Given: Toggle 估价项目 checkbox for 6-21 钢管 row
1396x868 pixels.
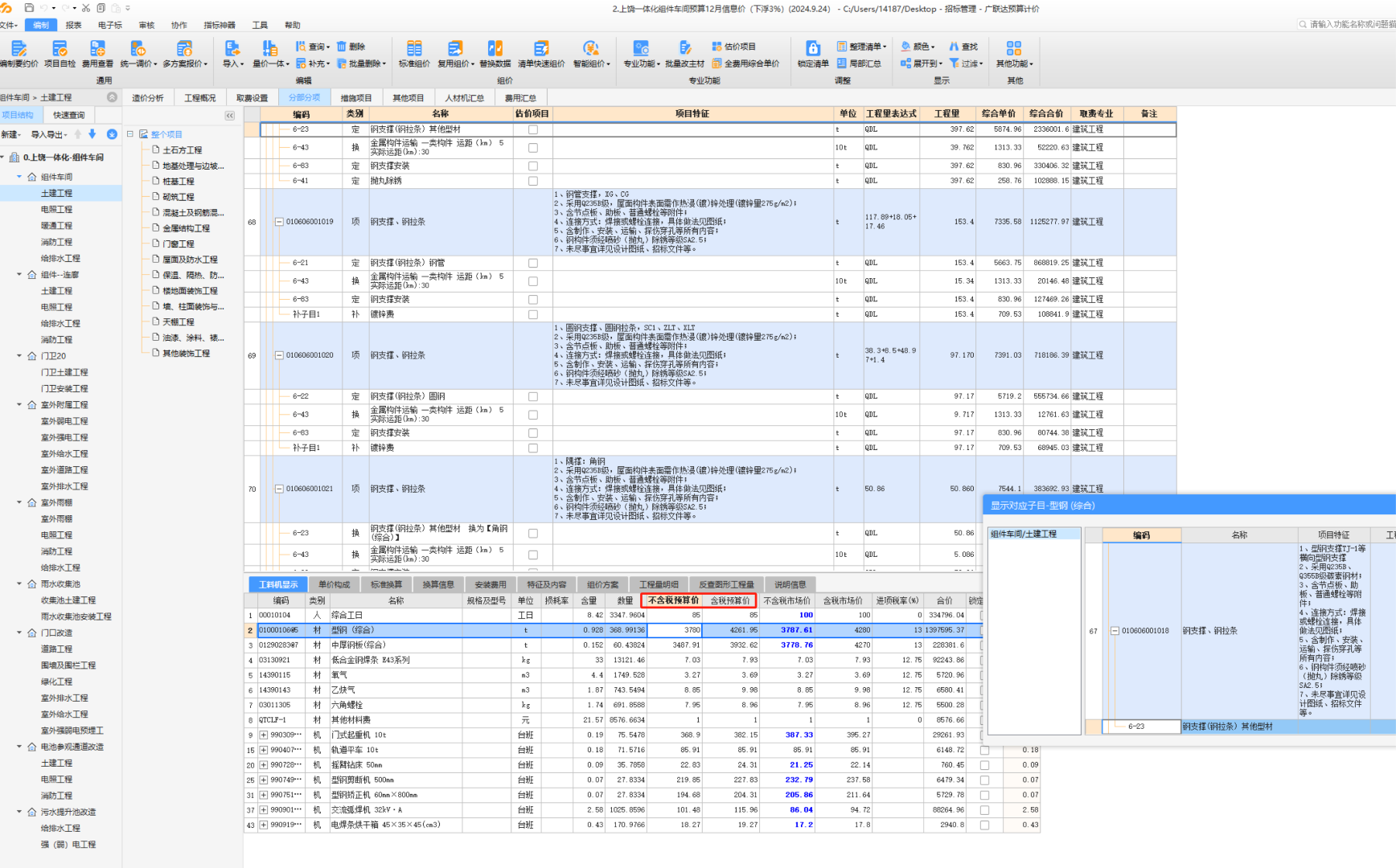Looking at the screenshot, I should pos(532,263).
